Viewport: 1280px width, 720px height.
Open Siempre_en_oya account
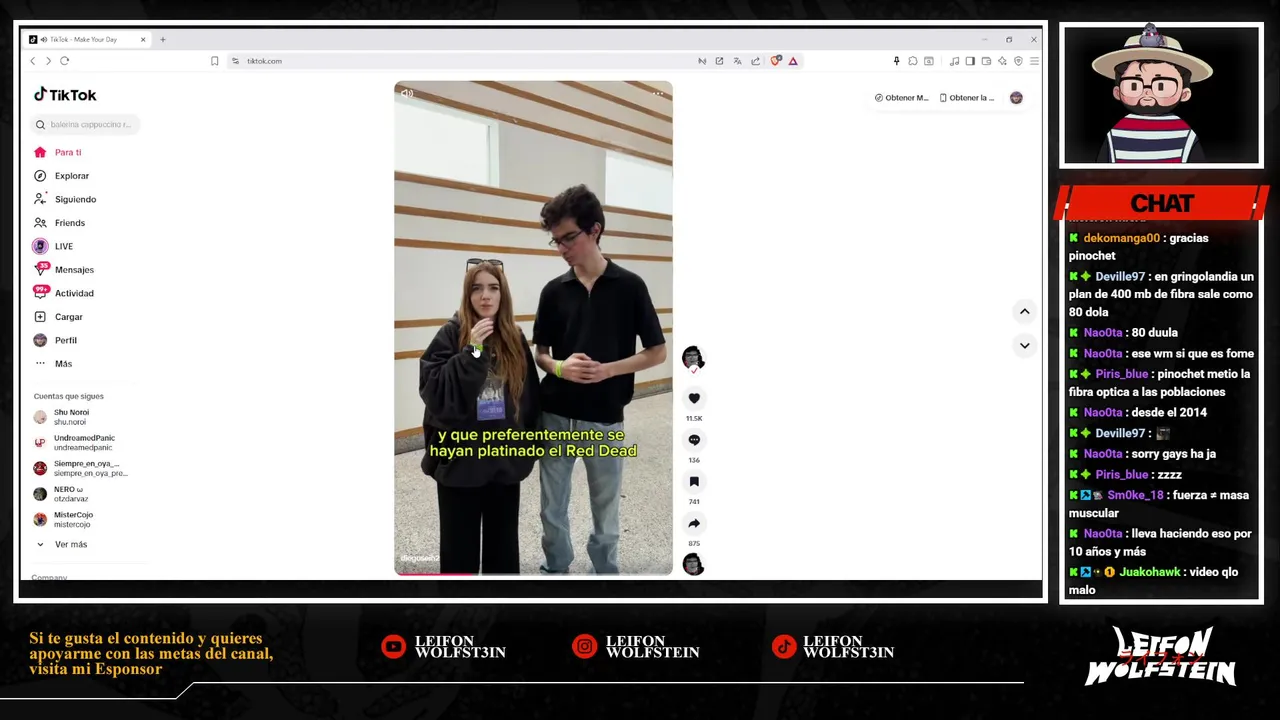tap(80, 468)
